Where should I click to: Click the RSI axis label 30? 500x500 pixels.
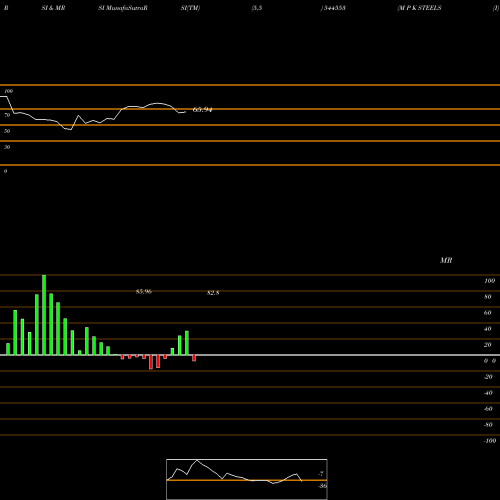(7, 147)
